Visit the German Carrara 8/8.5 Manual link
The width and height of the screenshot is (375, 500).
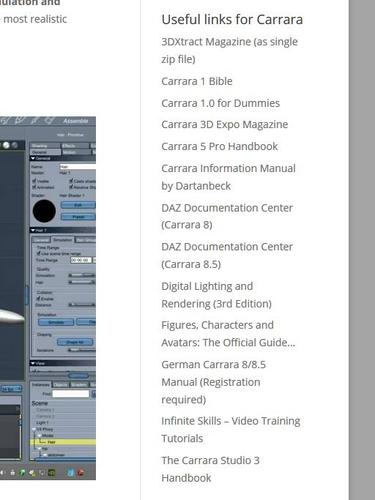[x=213, y=382]
